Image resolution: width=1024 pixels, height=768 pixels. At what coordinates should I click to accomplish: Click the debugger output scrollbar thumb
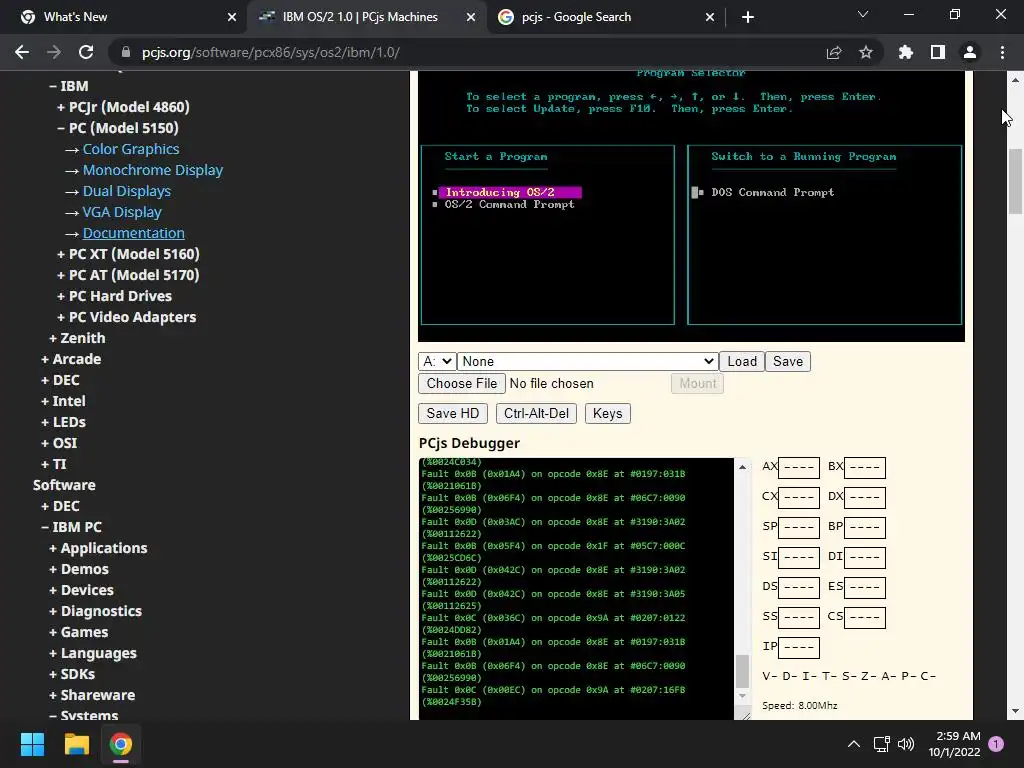742,671
